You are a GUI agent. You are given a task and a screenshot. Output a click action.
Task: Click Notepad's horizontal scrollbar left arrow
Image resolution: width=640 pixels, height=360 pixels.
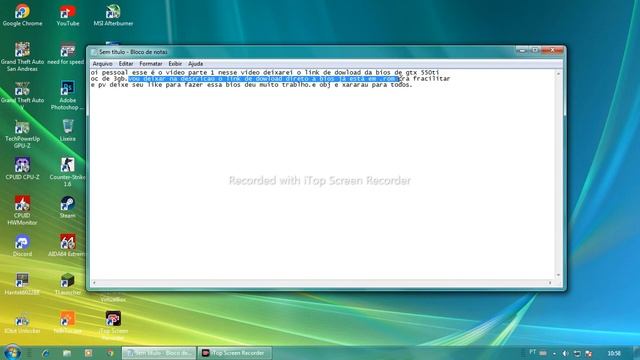94,283
